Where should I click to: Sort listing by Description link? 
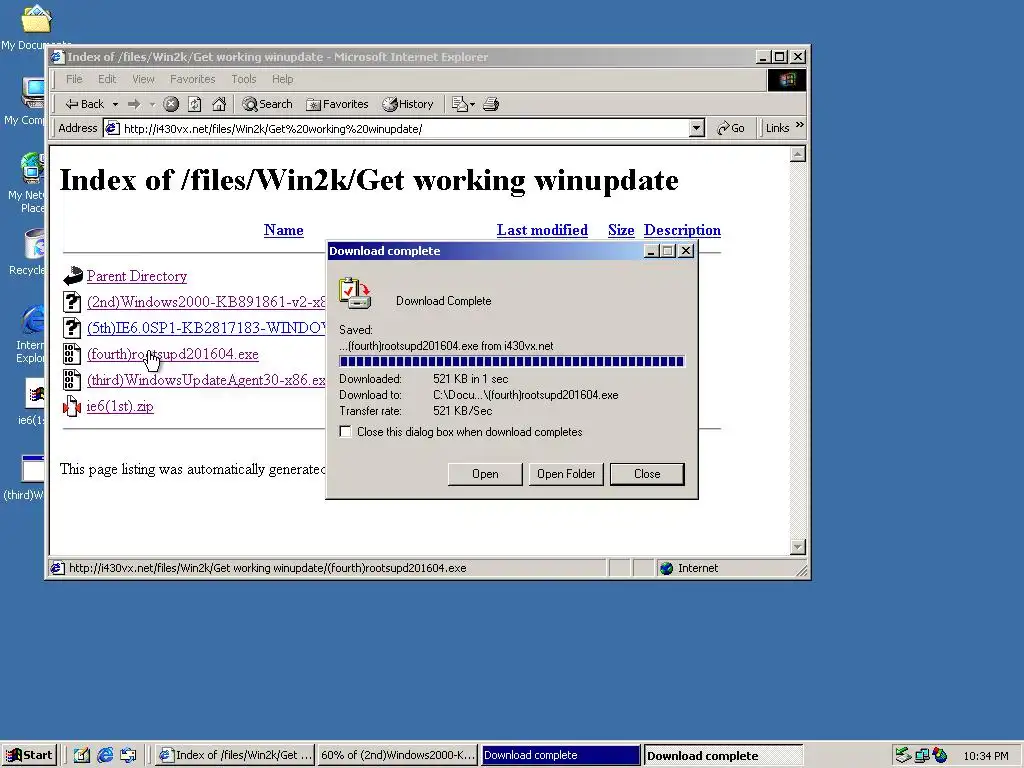point(682,230)
